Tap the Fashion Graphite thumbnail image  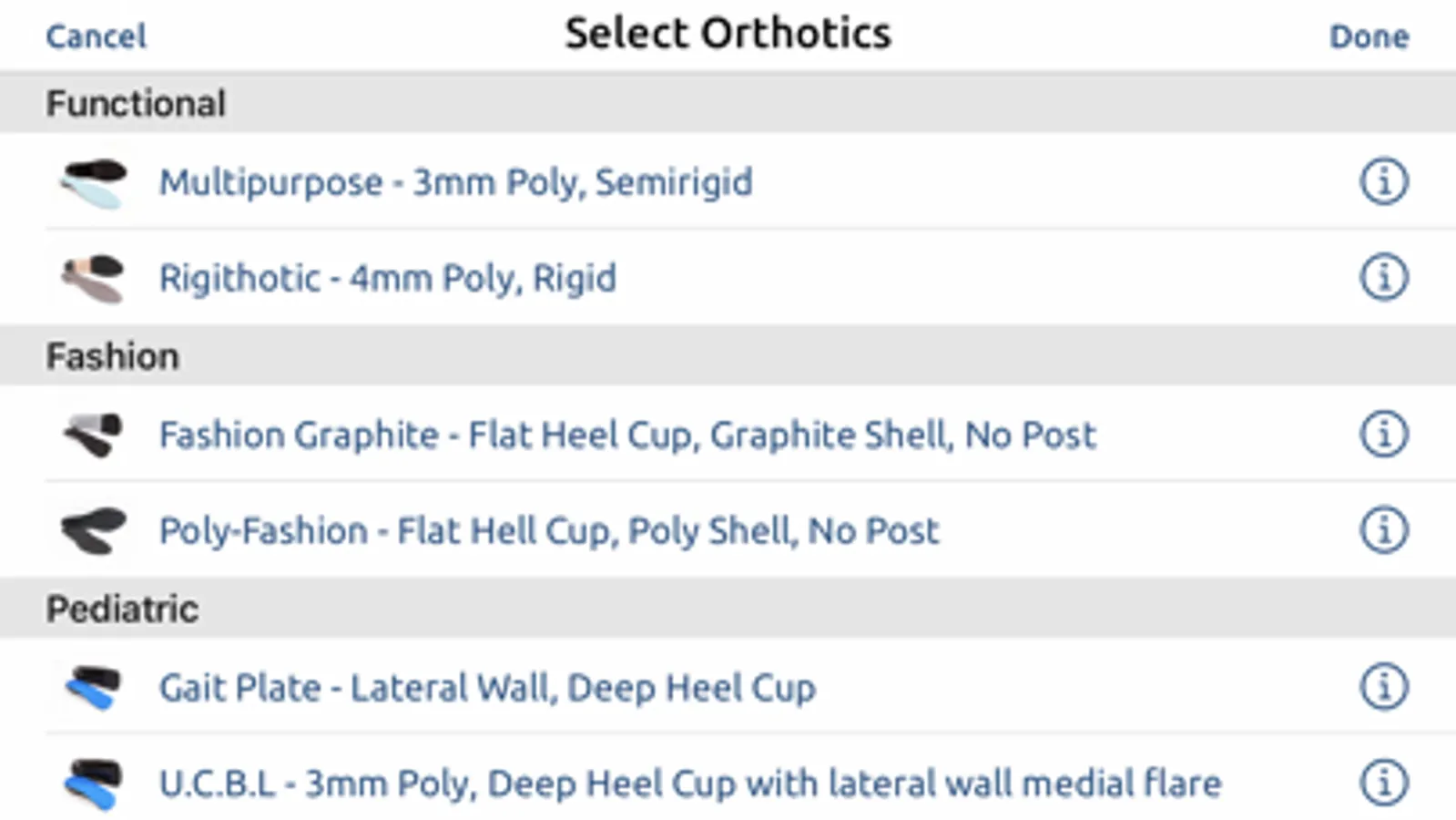pyautogui.click(x=94, y=435)
